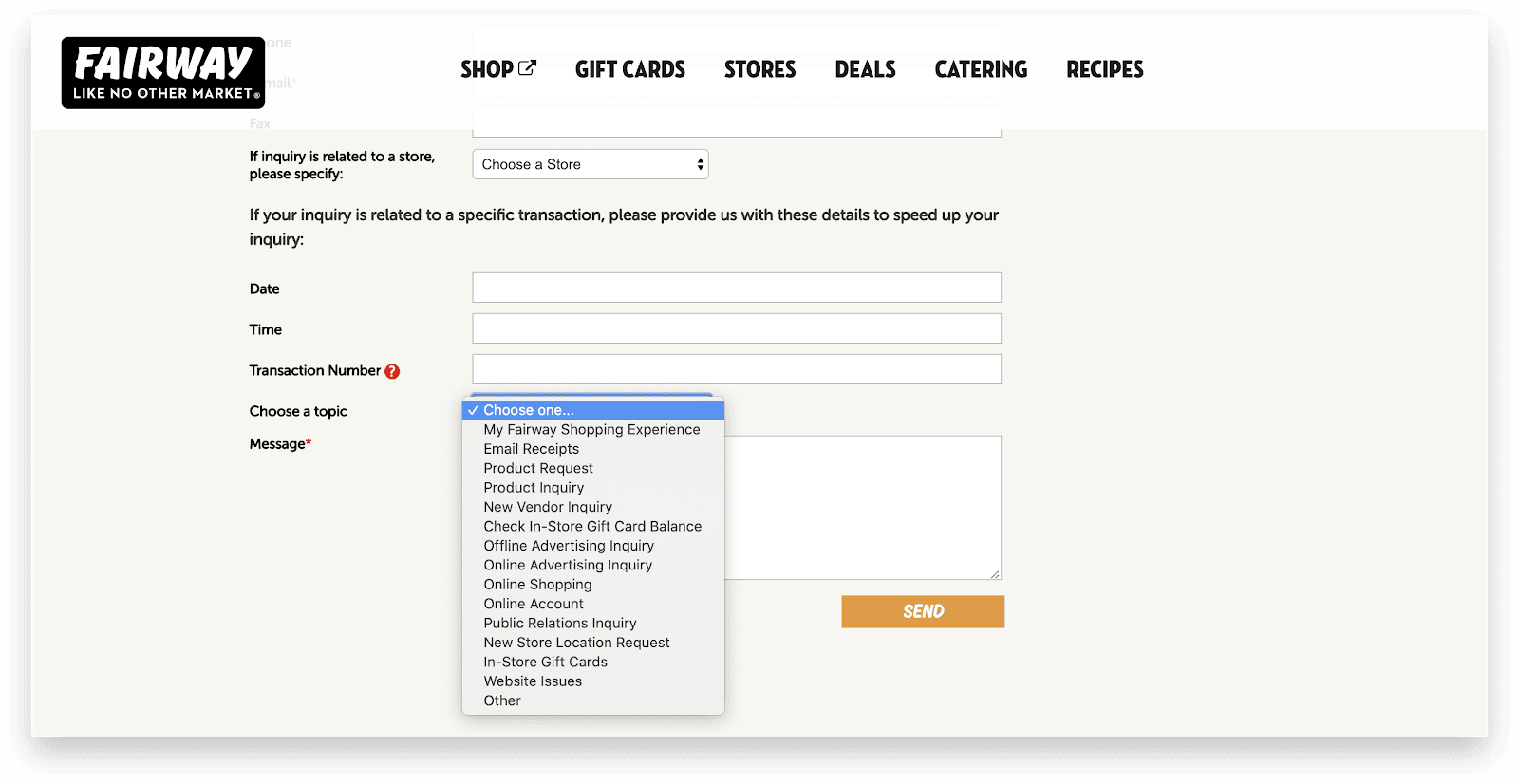
Task: Click inside the Message text area
Action: [862, 508]
